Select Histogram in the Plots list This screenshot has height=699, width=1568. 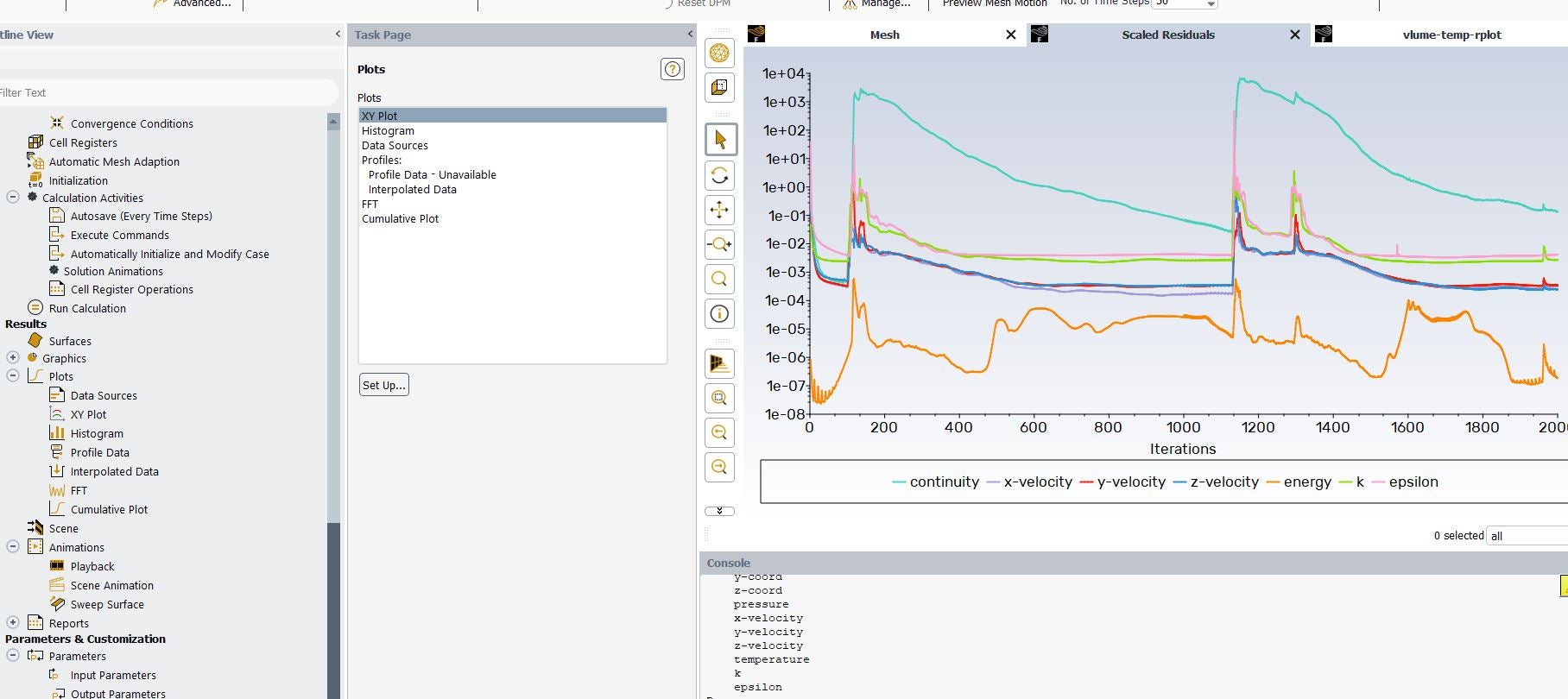(x=388, y=131)
